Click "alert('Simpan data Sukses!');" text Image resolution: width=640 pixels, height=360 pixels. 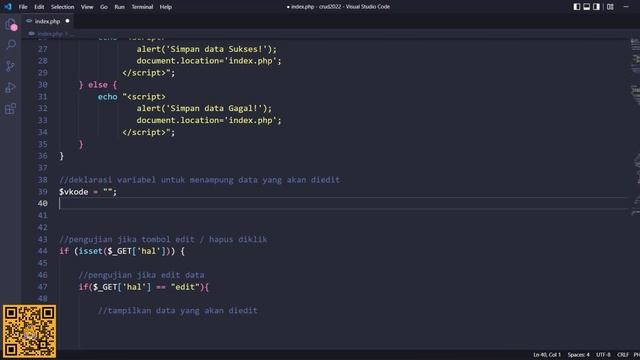(207, 49)
